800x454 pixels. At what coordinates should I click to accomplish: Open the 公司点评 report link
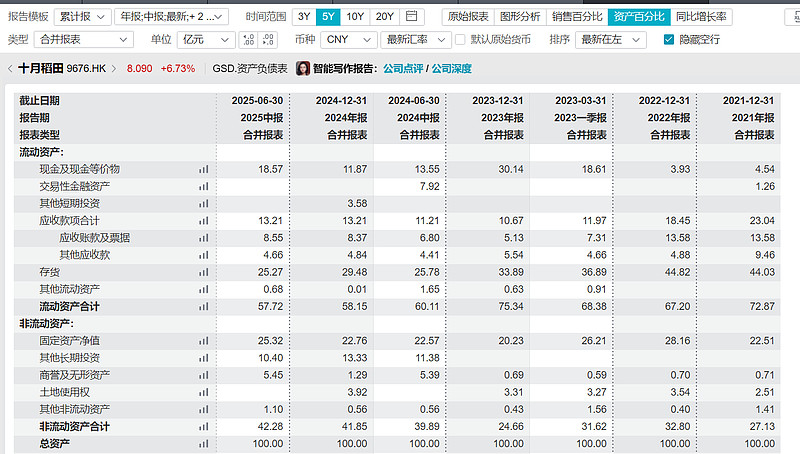(x=405, y=69)
